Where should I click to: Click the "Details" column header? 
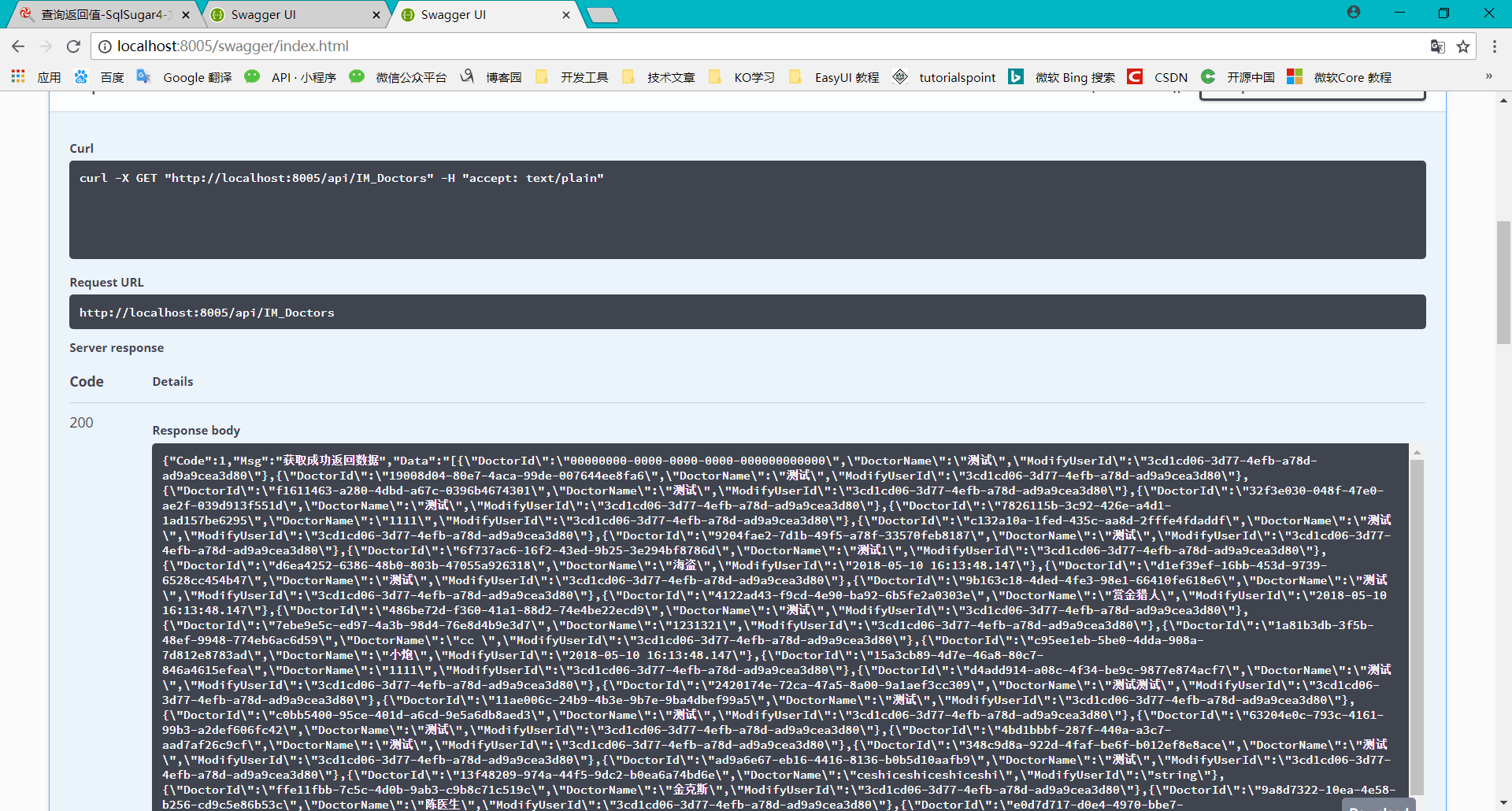pyautogui.click(x=172, y=381)
